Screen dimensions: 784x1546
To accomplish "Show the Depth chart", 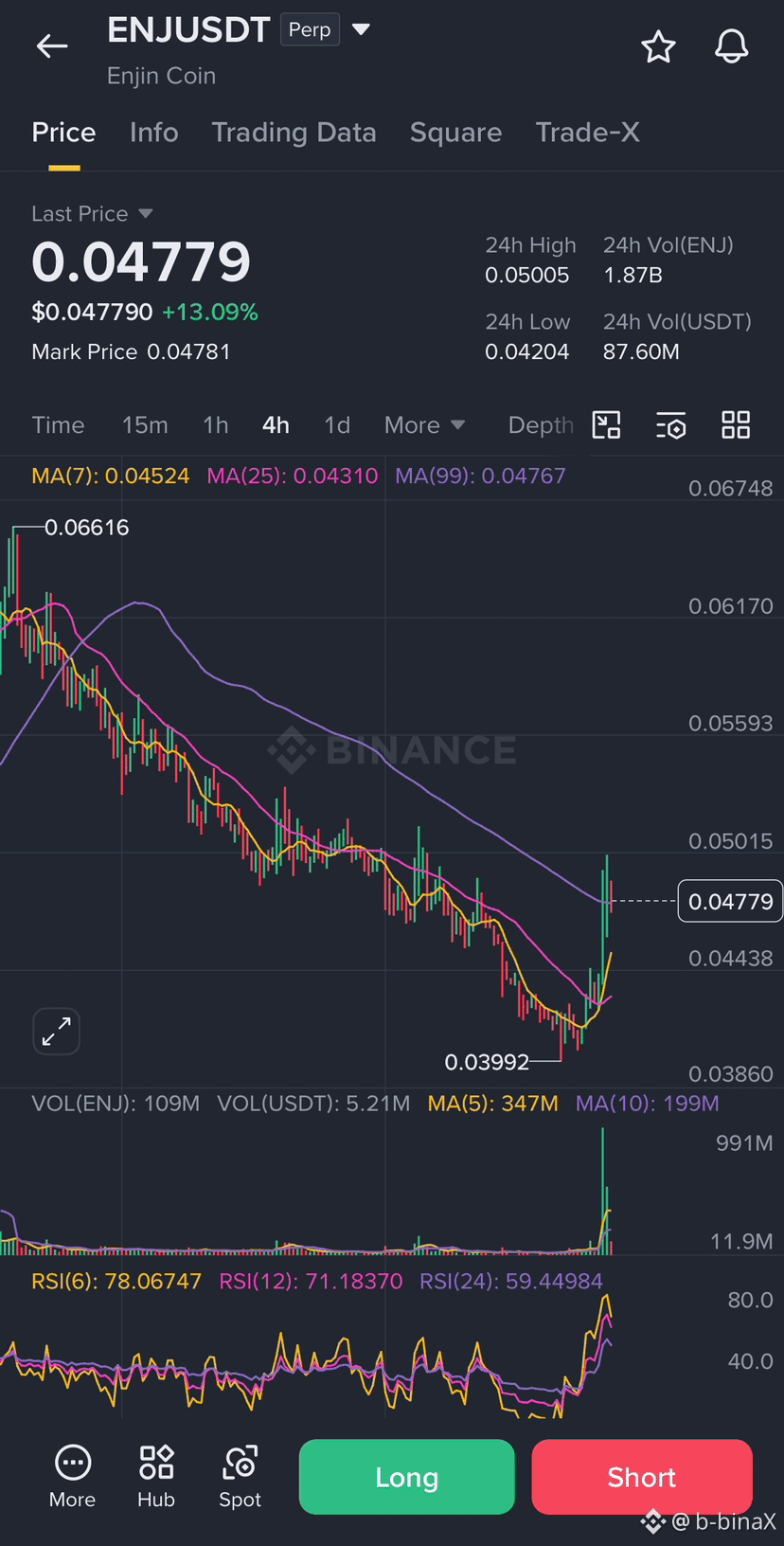I will (541, 425).
